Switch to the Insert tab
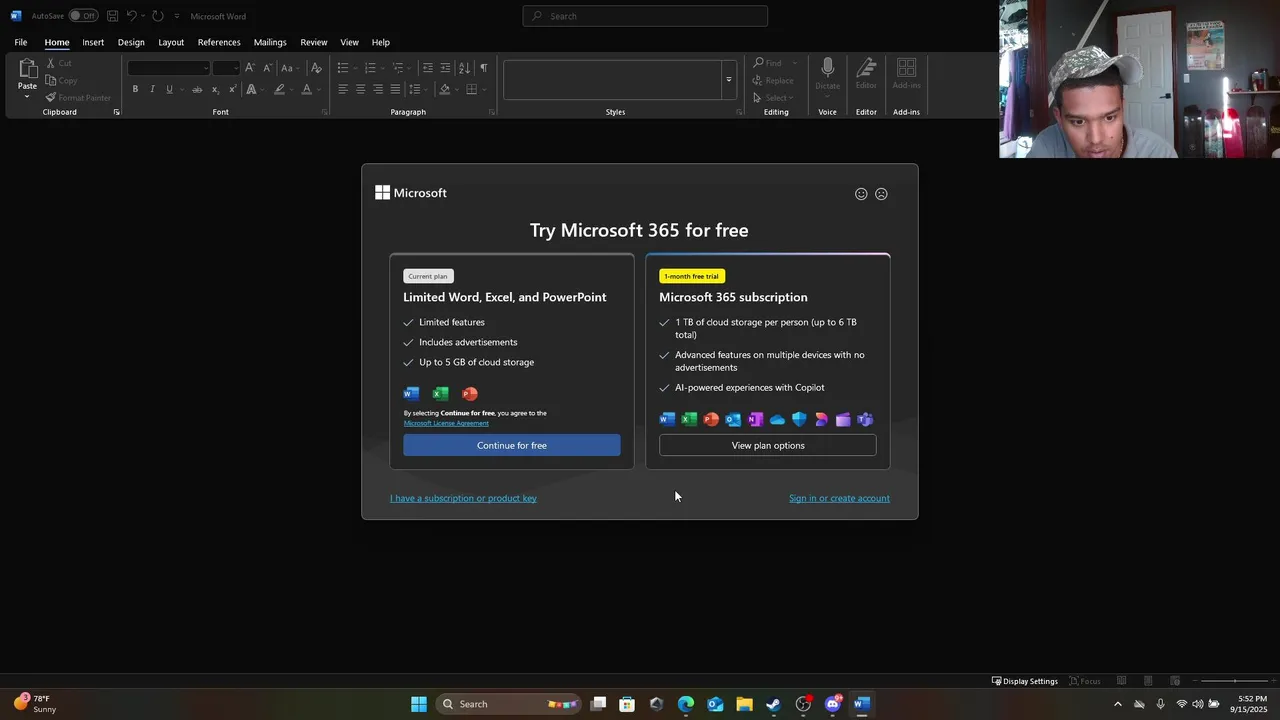This screenshot has width=1280, height=720. coord(93,42)
